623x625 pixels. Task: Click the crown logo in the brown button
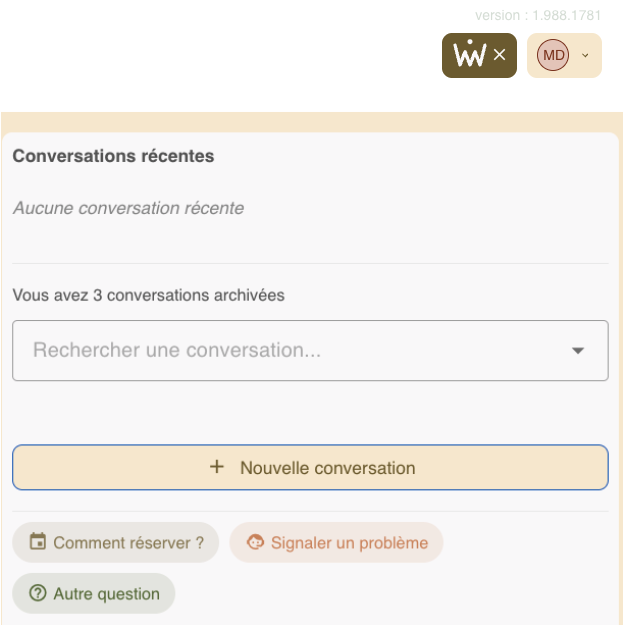pyautogui.click(x=469, y=55)
